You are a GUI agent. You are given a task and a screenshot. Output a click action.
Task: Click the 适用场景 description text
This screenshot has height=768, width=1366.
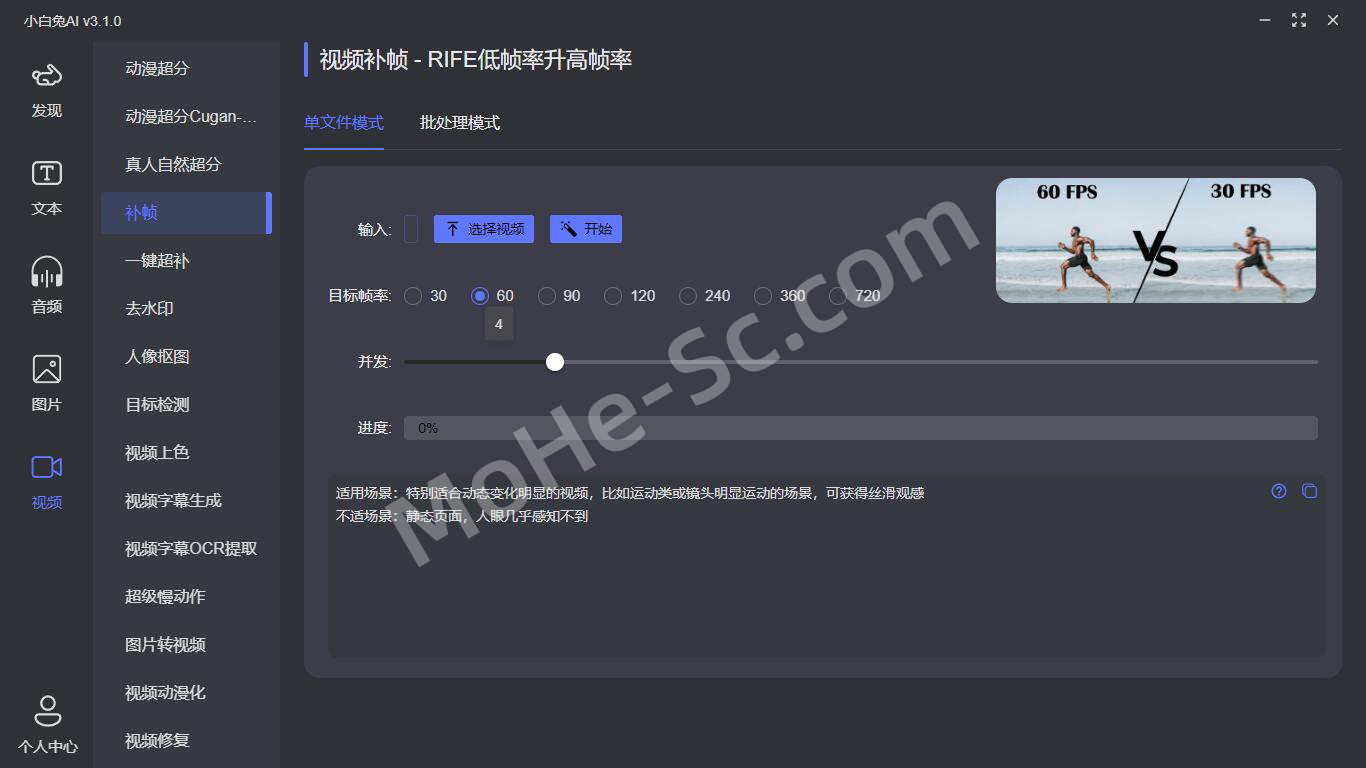pyautogui.click(x=630, y=493)
